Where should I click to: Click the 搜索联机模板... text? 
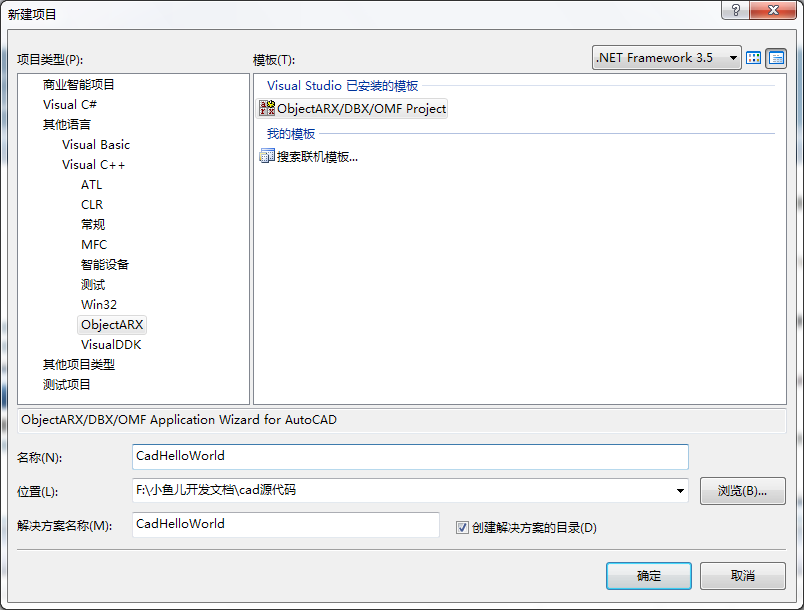(x=317, y=156)
